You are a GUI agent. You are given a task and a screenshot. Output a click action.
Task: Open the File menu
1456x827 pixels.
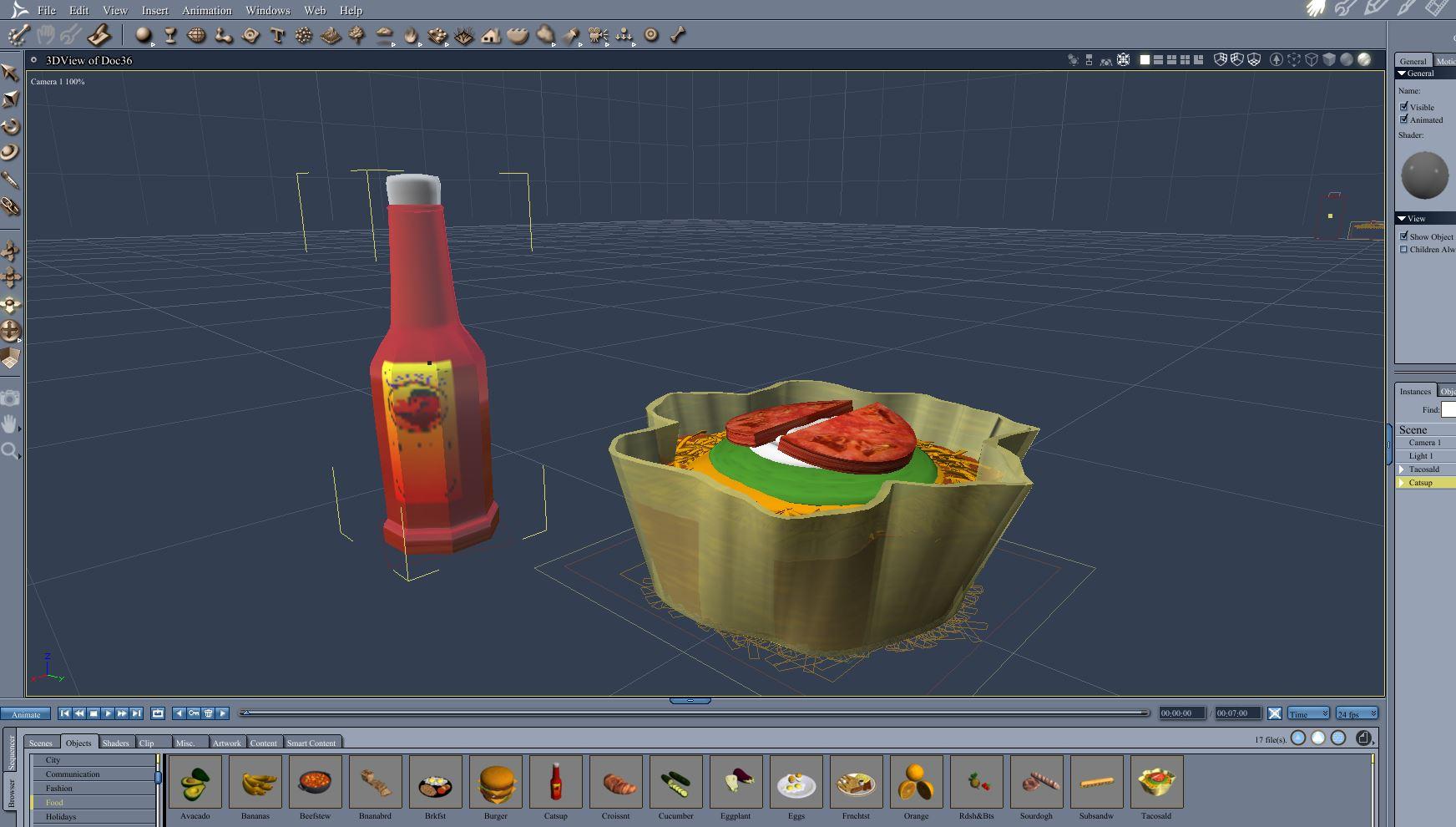47,10
